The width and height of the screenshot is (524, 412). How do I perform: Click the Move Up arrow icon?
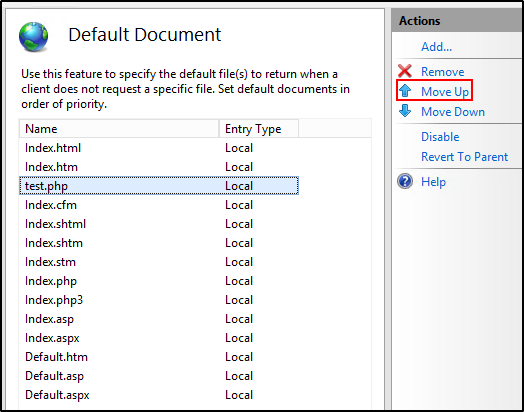pos(405,91)
